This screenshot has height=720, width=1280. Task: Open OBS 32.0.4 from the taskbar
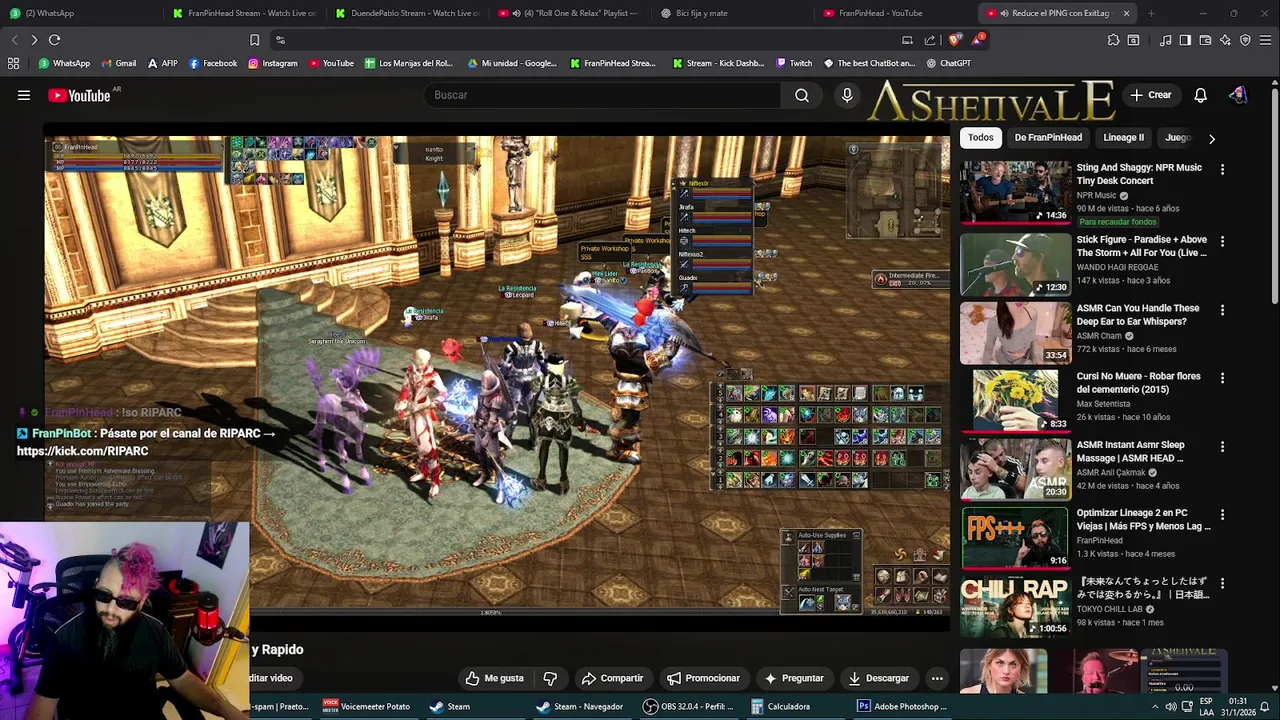[688, 706]
